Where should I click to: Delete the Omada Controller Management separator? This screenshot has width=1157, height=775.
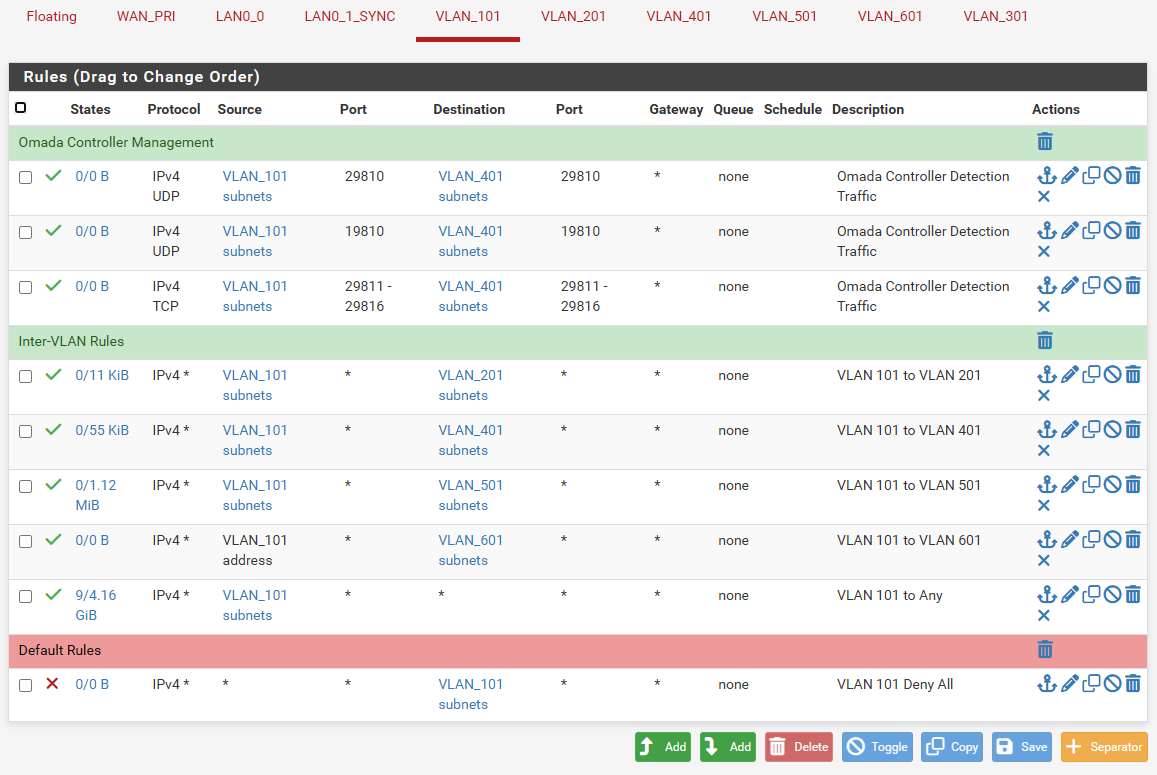pos(1045,142)
